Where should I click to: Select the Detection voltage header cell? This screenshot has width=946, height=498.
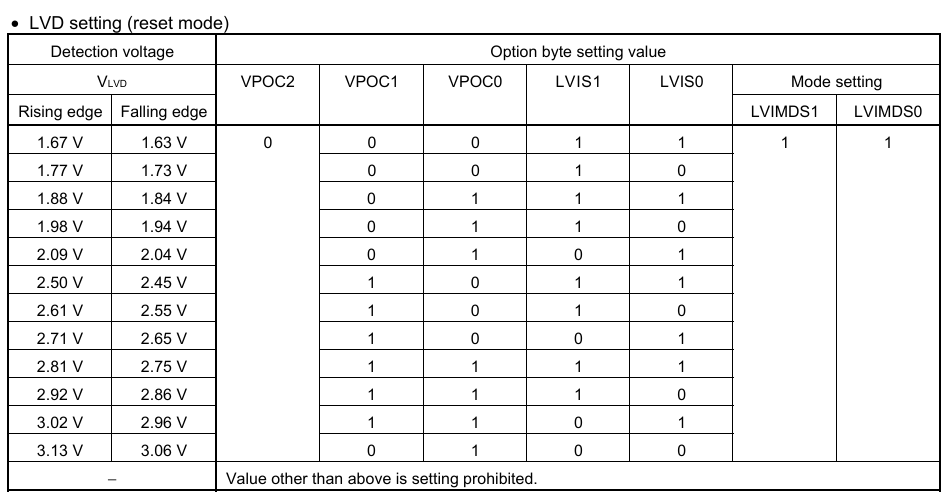(112, 51)
